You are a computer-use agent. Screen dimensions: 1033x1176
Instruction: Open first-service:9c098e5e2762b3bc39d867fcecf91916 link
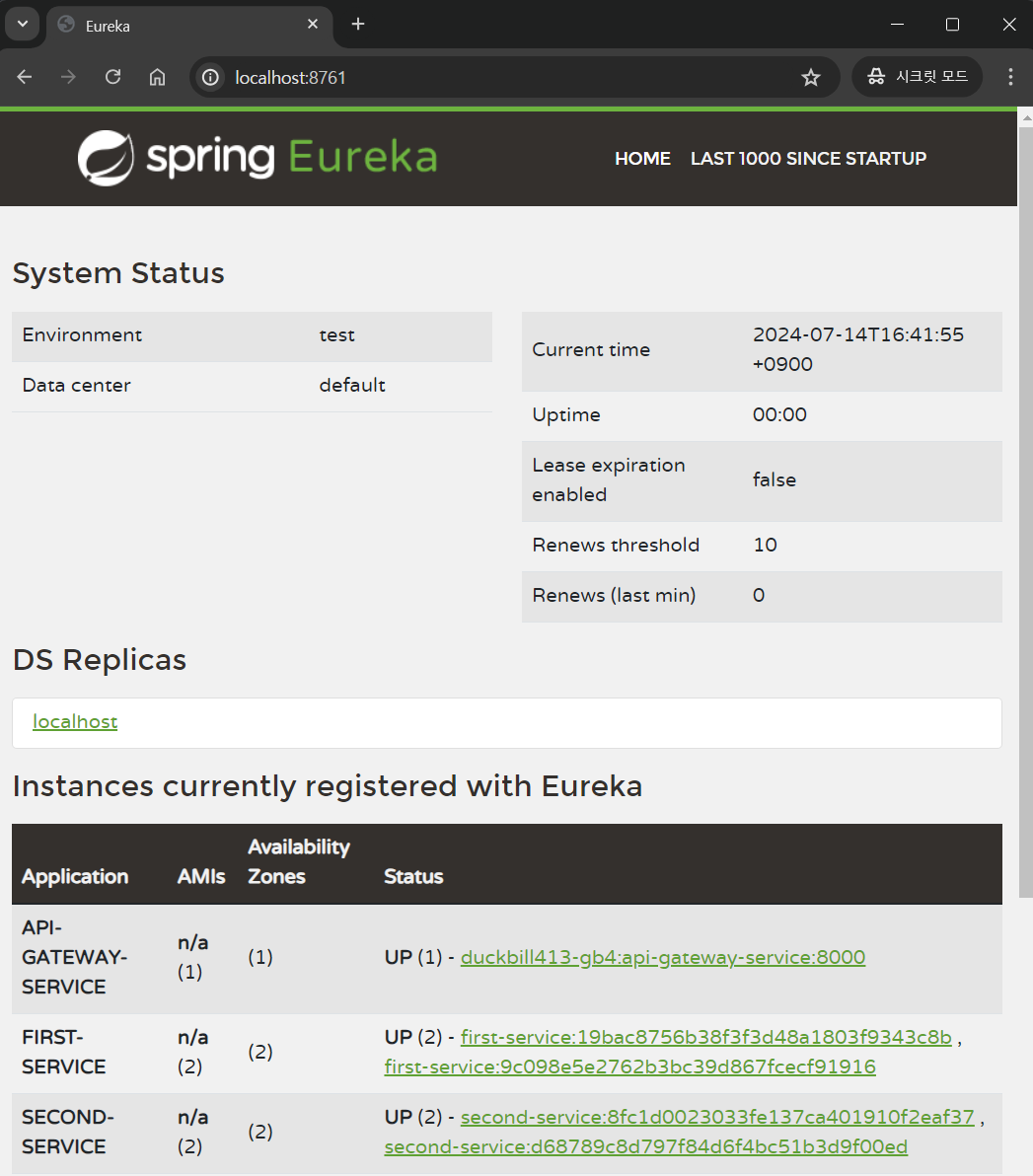(630, 1066)
